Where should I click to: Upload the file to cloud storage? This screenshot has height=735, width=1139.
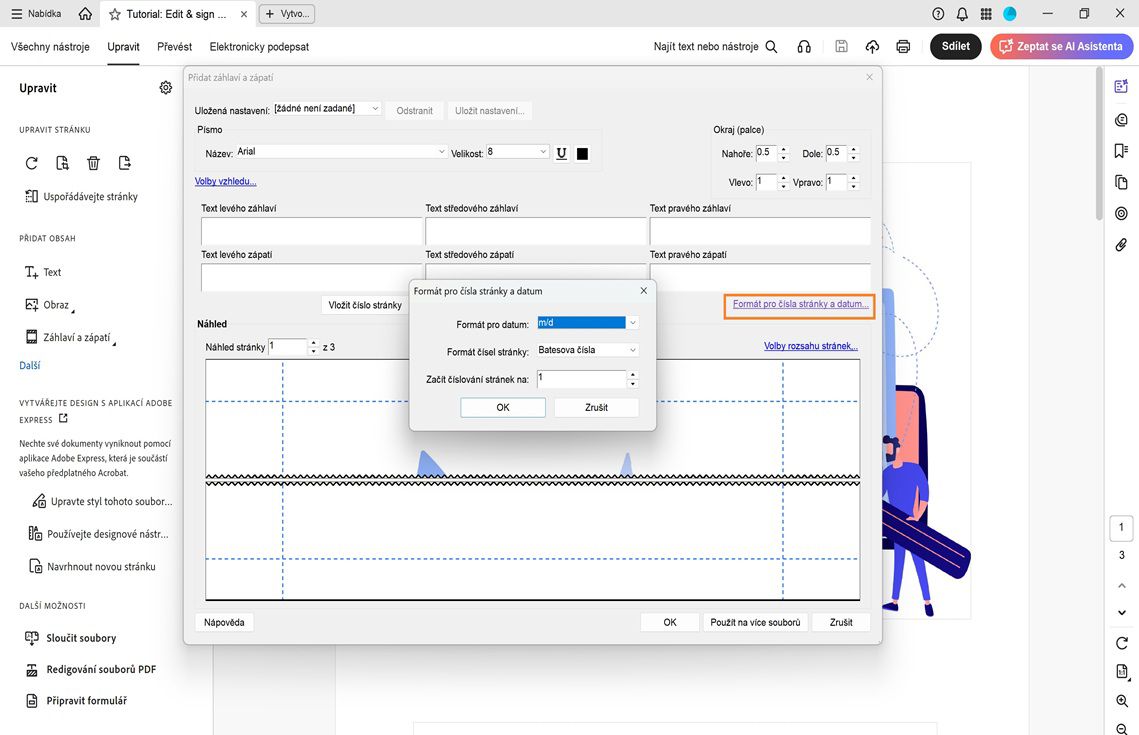[x=869, y=46]
